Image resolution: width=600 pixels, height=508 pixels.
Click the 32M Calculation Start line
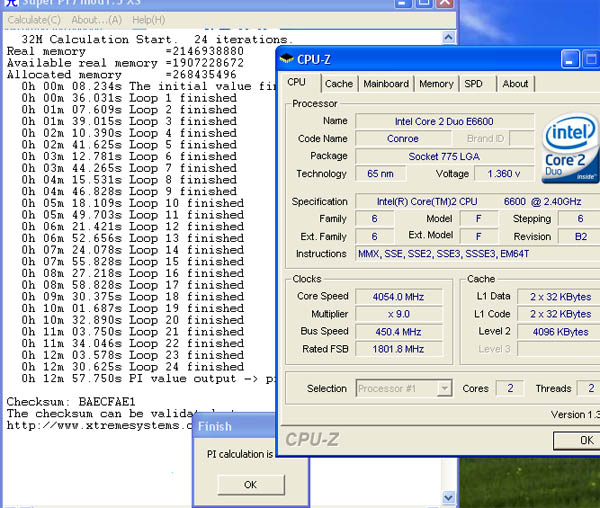pyautogui.click(x=157, y=39)
